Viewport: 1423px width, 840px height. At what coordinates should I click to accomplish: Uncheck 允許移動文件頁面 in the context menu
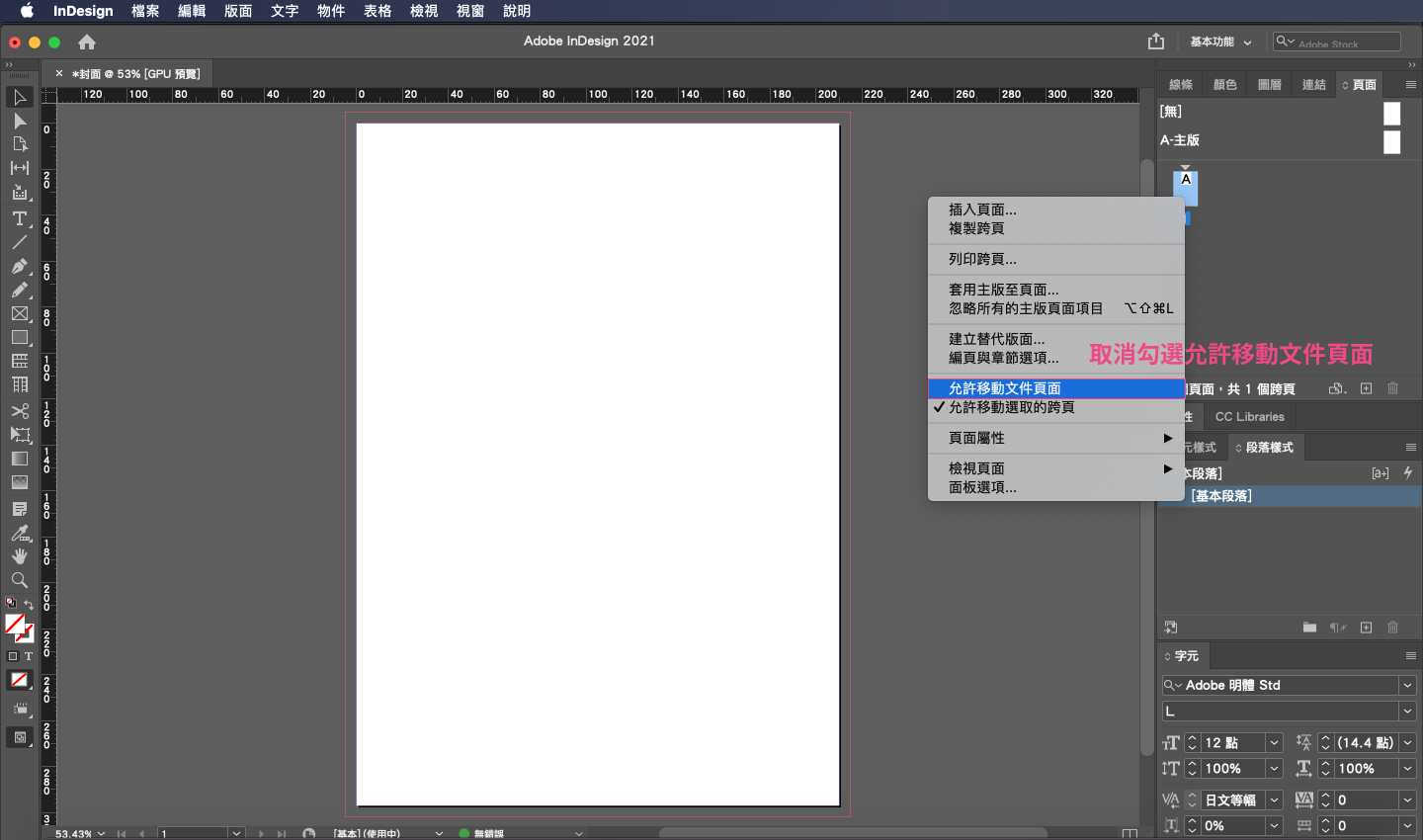pyautogui.click(x=1004, y=388)
